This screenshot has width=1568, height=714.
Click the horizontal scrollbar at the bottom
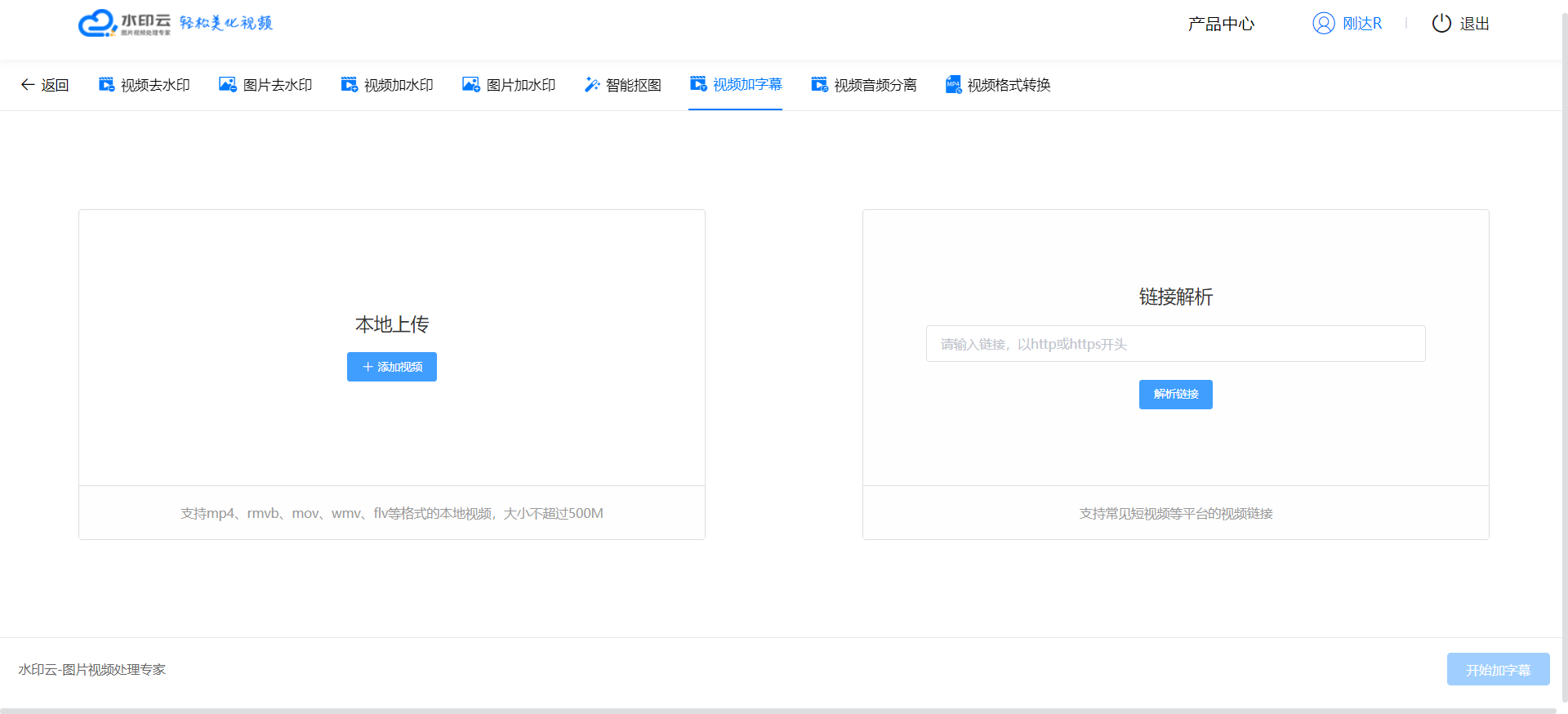click(780, 710)
